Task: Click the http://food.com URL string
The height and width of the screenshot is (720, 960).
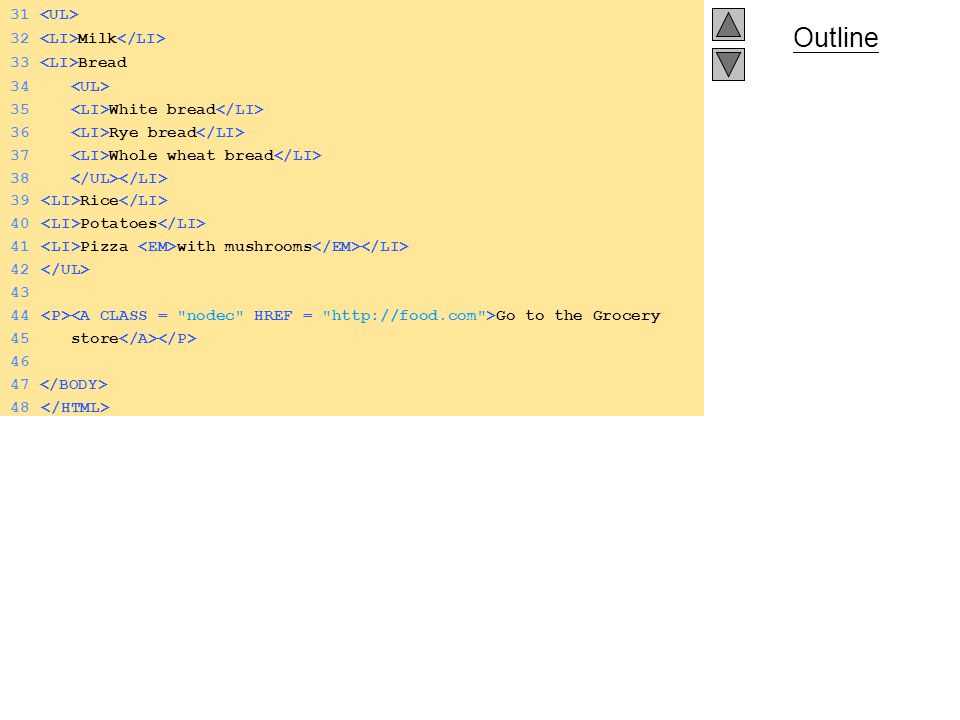Action: coord(404,316)
